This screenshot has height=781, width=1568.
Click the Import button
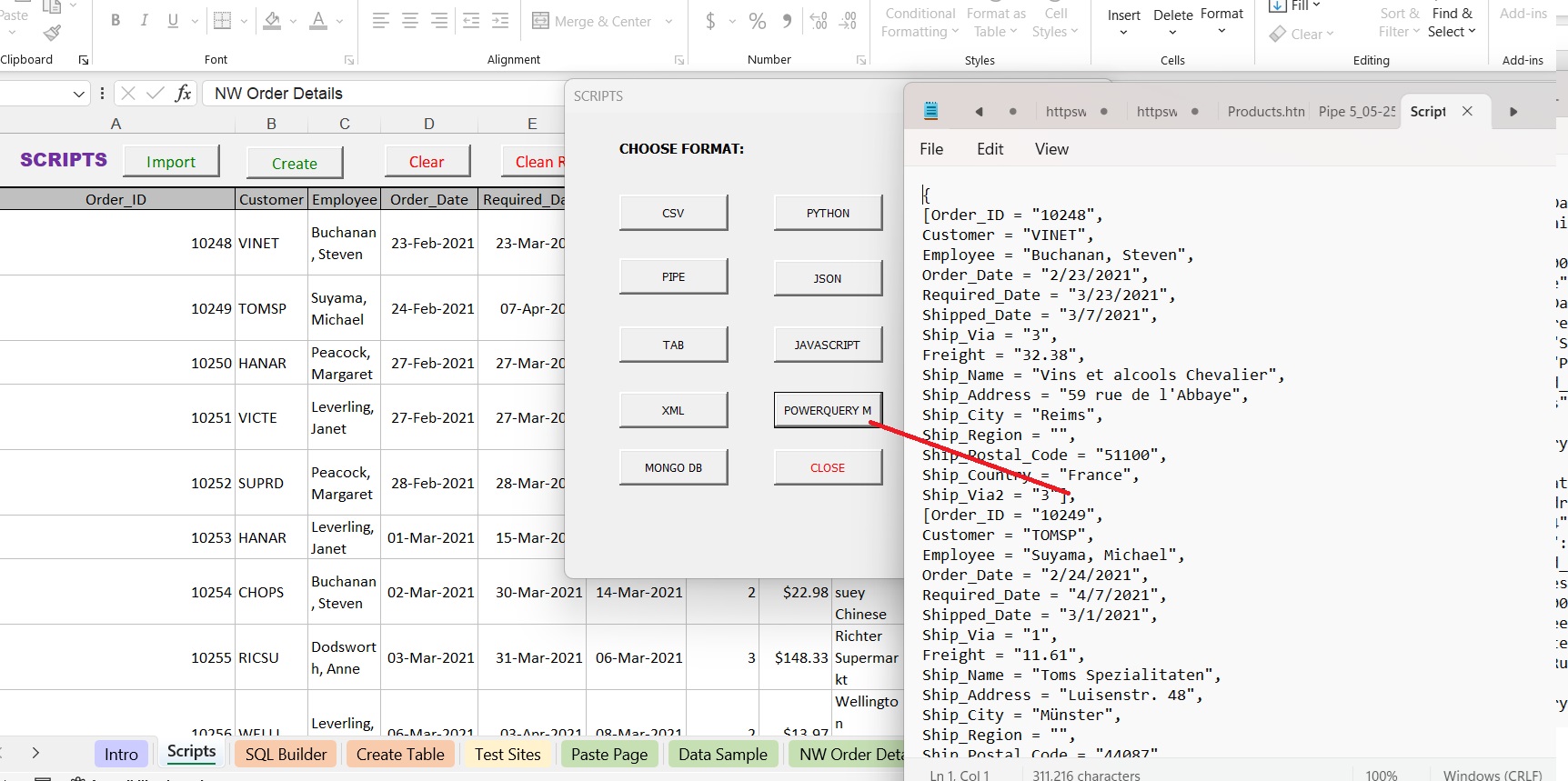(x=171, y=162)
